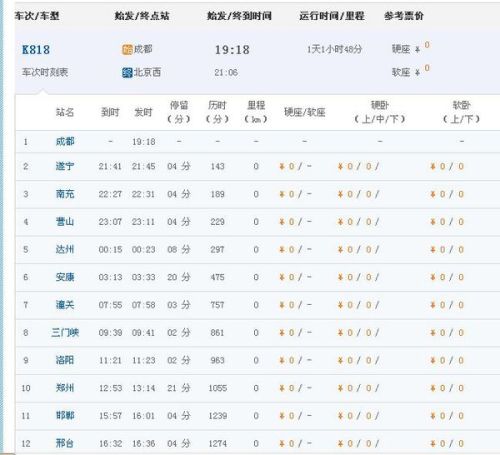
Task: Open the 郑州 station link
Action: pos(65,388)
